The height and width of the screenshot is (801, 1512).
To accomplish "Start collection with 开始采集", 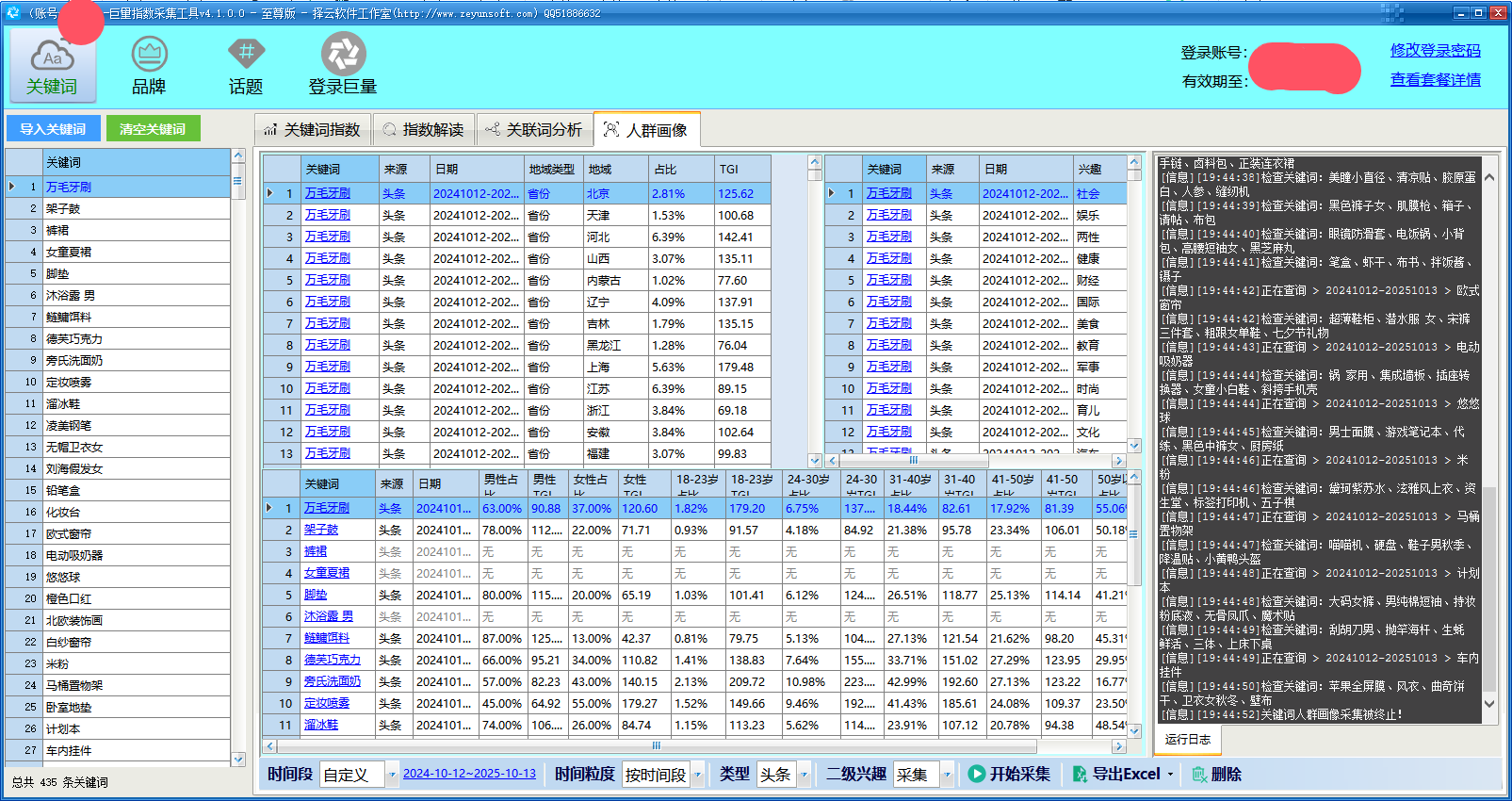I will 1009,774.
